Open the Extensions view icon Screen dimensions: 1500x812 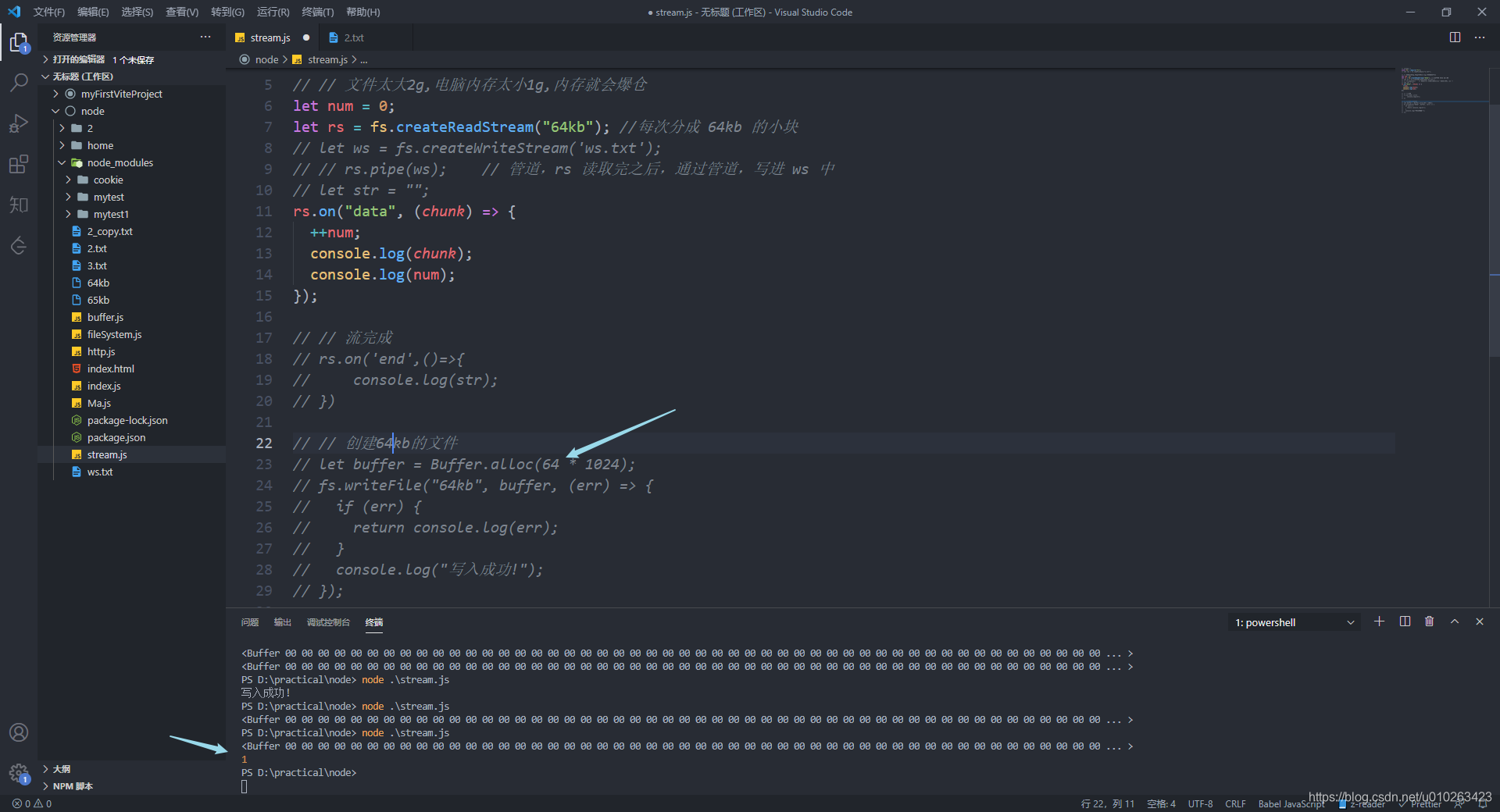pyautogui.click(x=19, y=164)
